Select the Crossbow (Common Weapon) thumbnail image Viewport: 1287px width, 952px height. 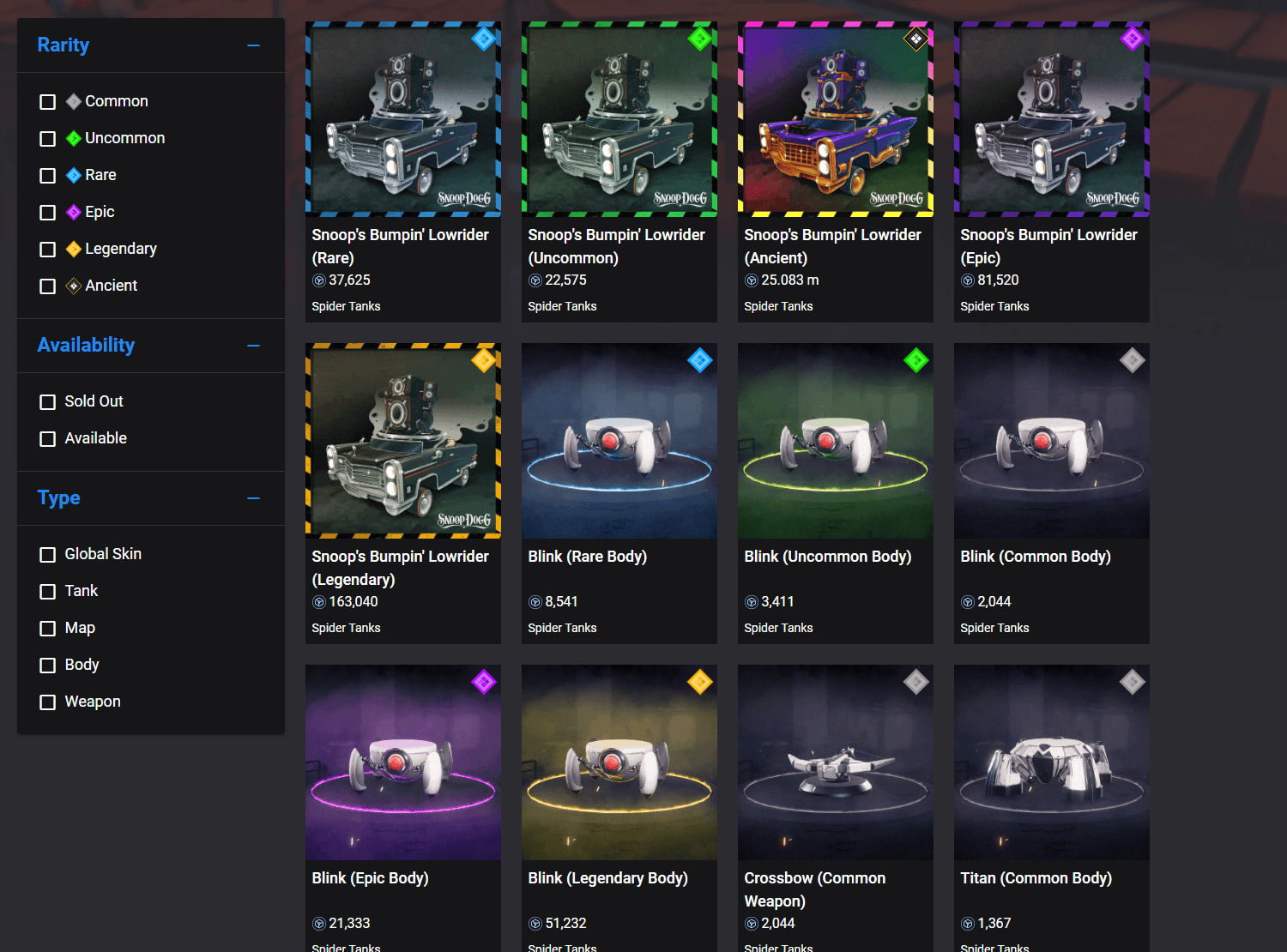836,762
